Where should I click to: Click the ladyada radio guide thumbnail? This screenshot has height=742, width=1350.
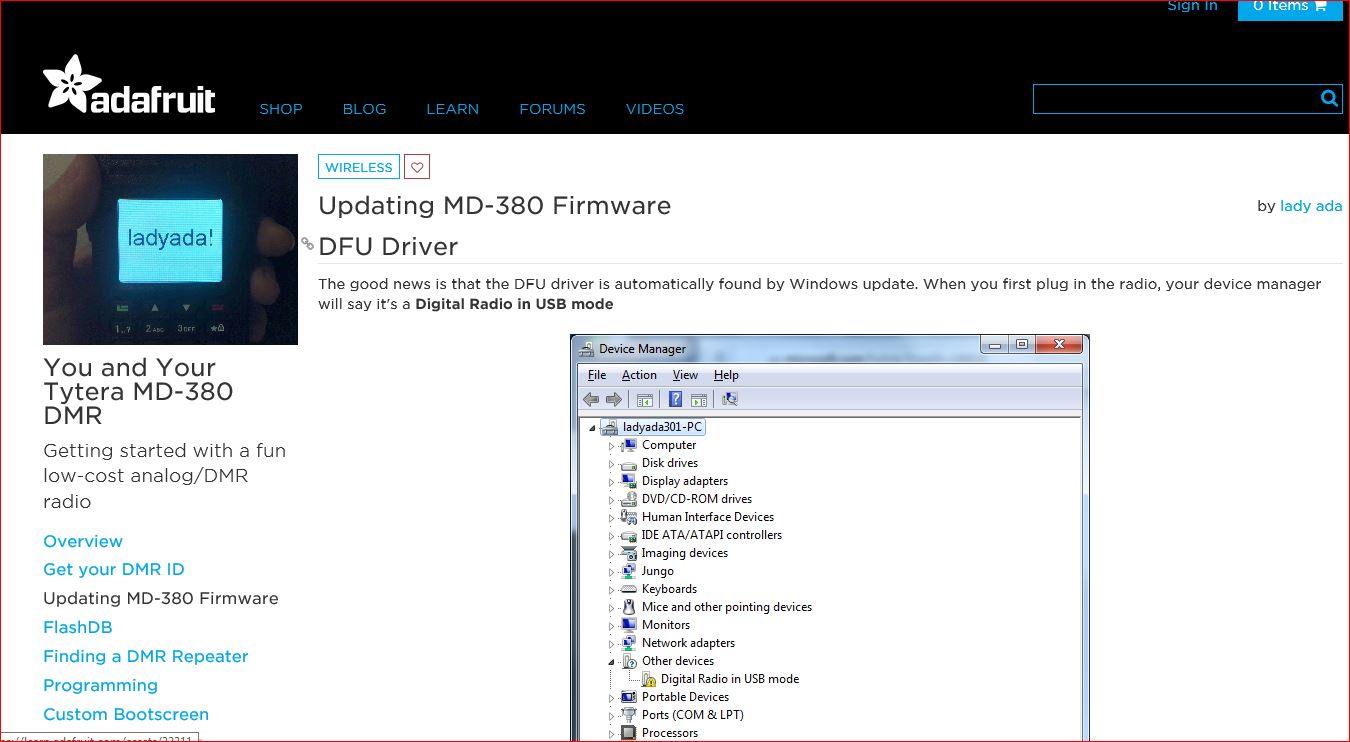click(170, 249)
